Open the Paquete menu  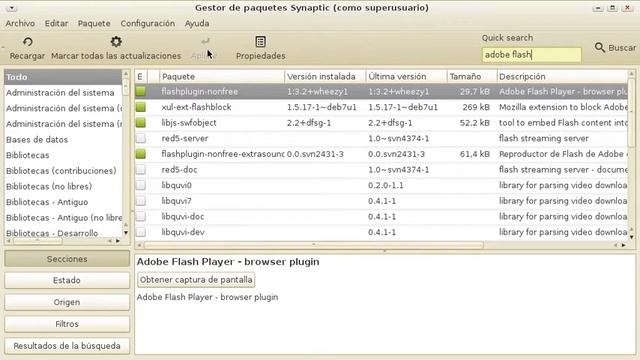coord(94,23)
